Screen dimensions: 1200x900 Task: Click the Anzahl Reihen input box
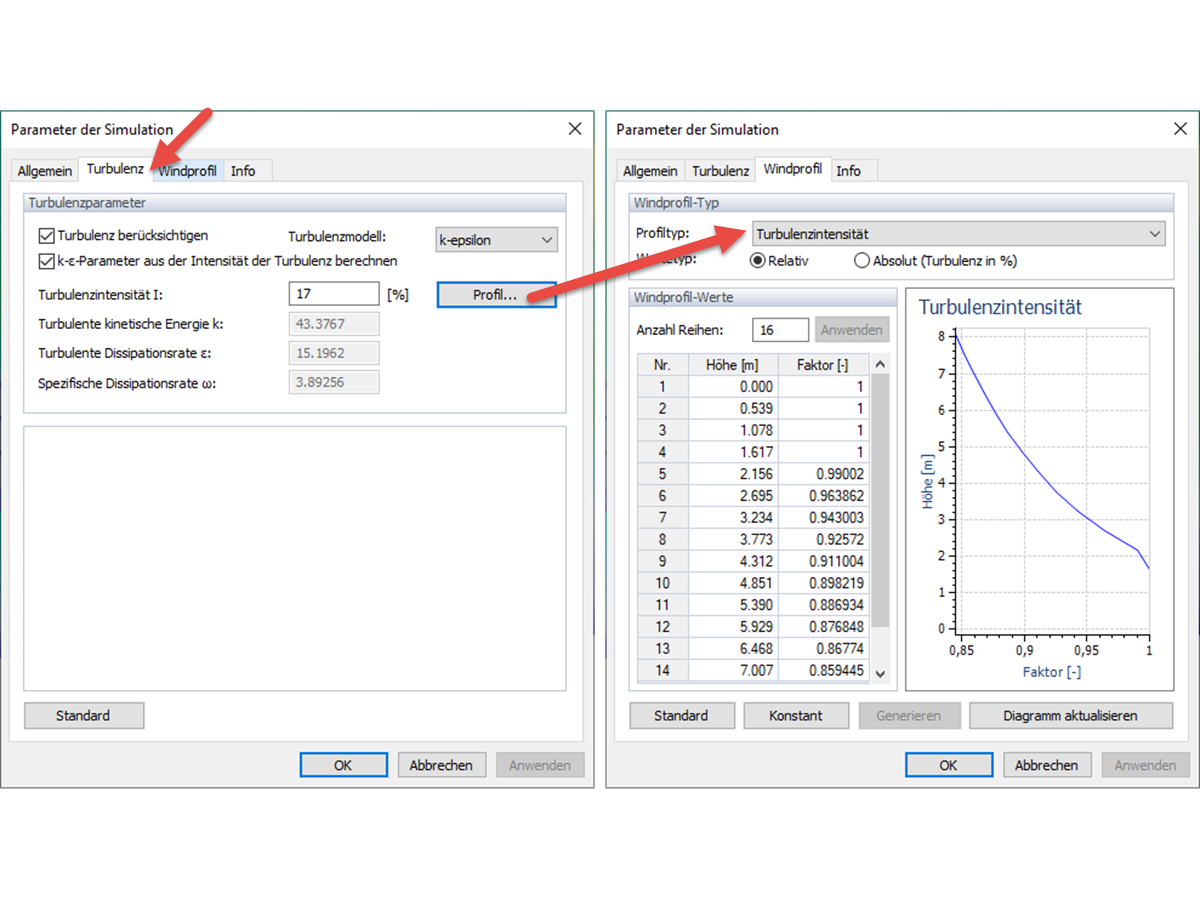[x=780, y=329]
